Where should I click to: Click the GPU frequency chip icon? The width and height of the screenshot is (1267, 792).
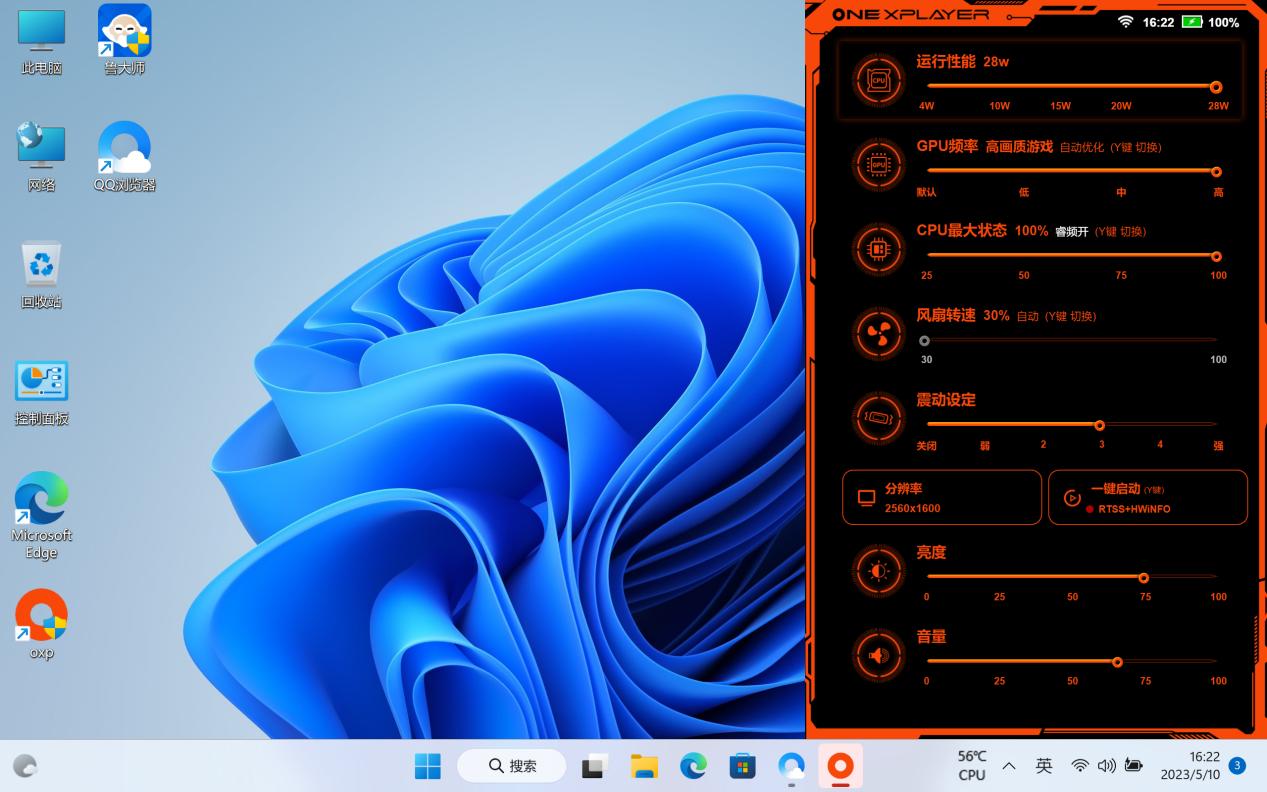(878, 164)
